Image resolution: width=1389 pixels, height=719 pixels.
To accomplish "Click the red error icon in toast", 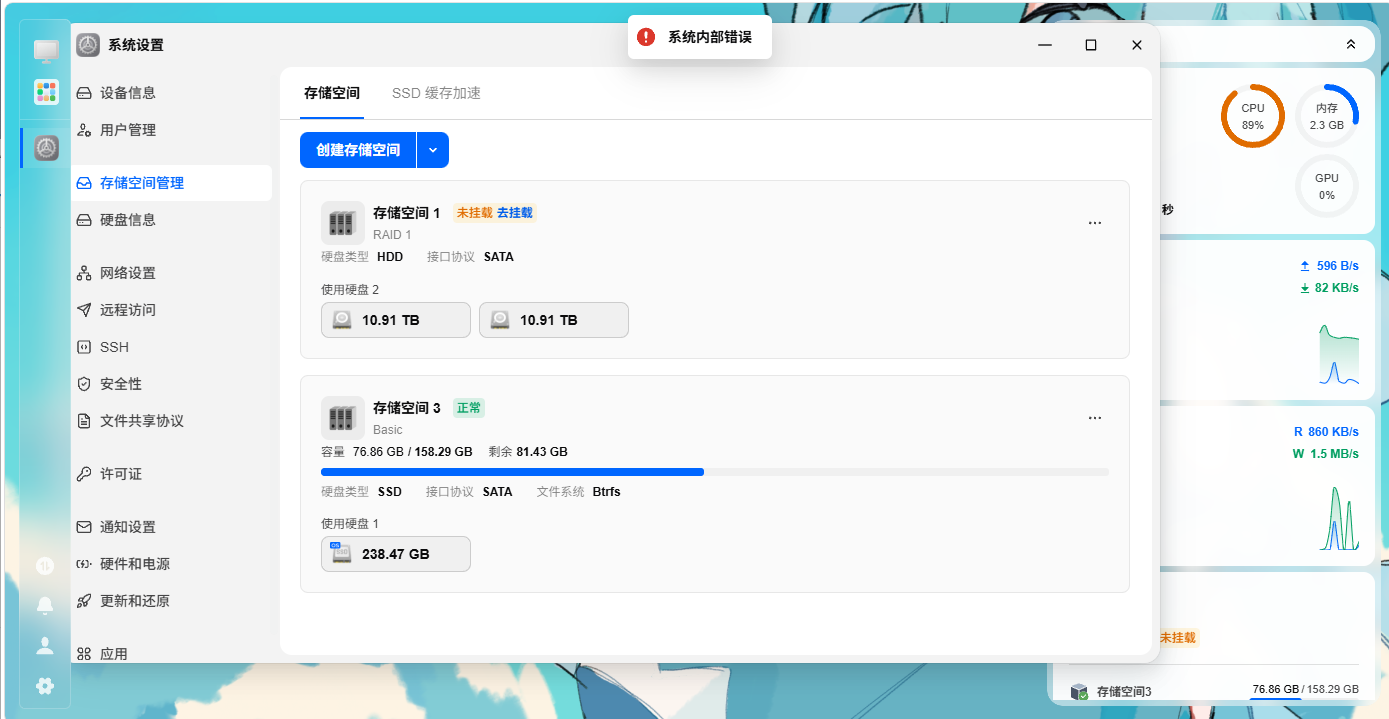I will point(646,37).
